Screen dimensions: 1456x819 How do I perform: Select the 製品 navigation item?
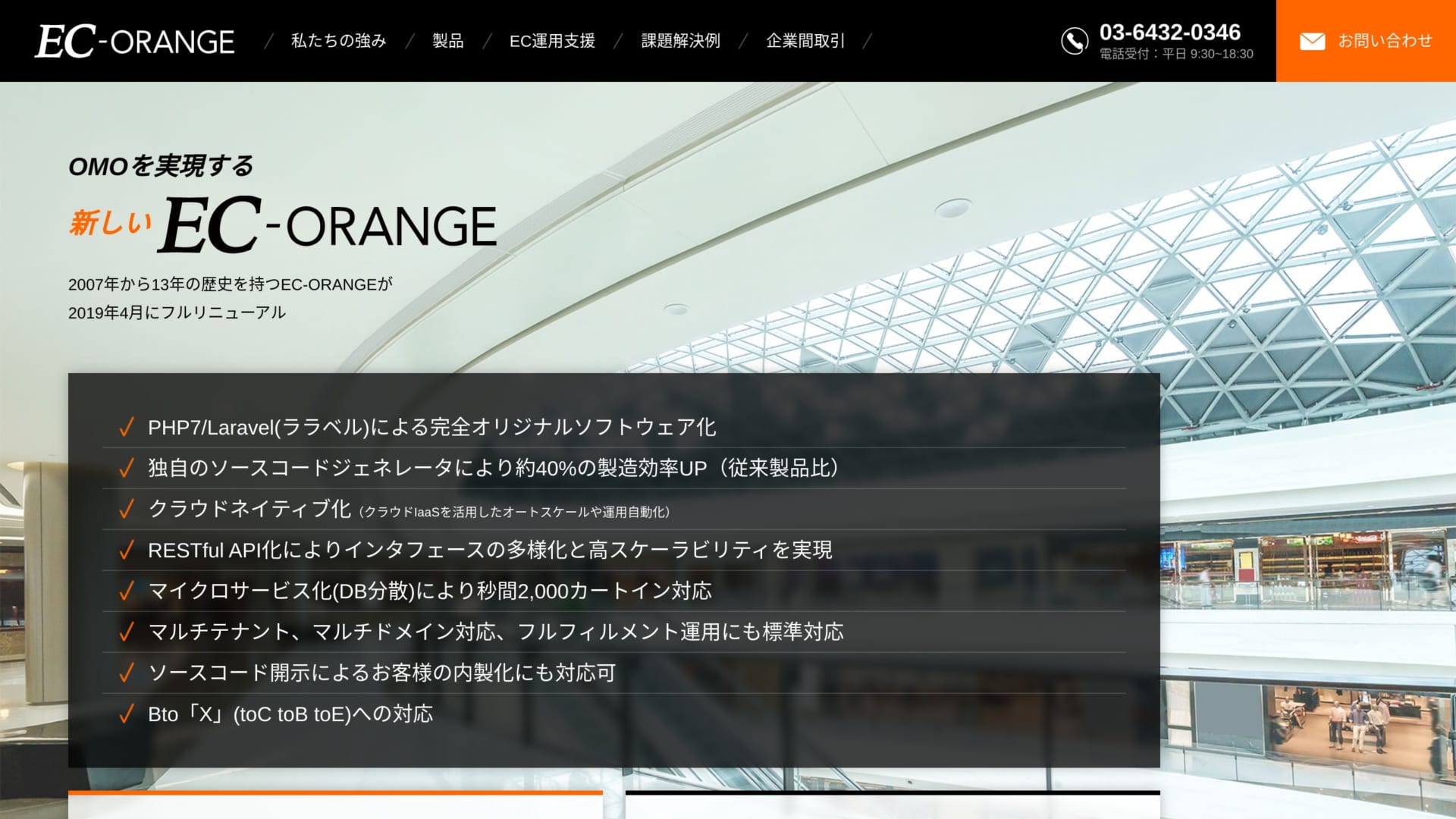pos(447,41)
